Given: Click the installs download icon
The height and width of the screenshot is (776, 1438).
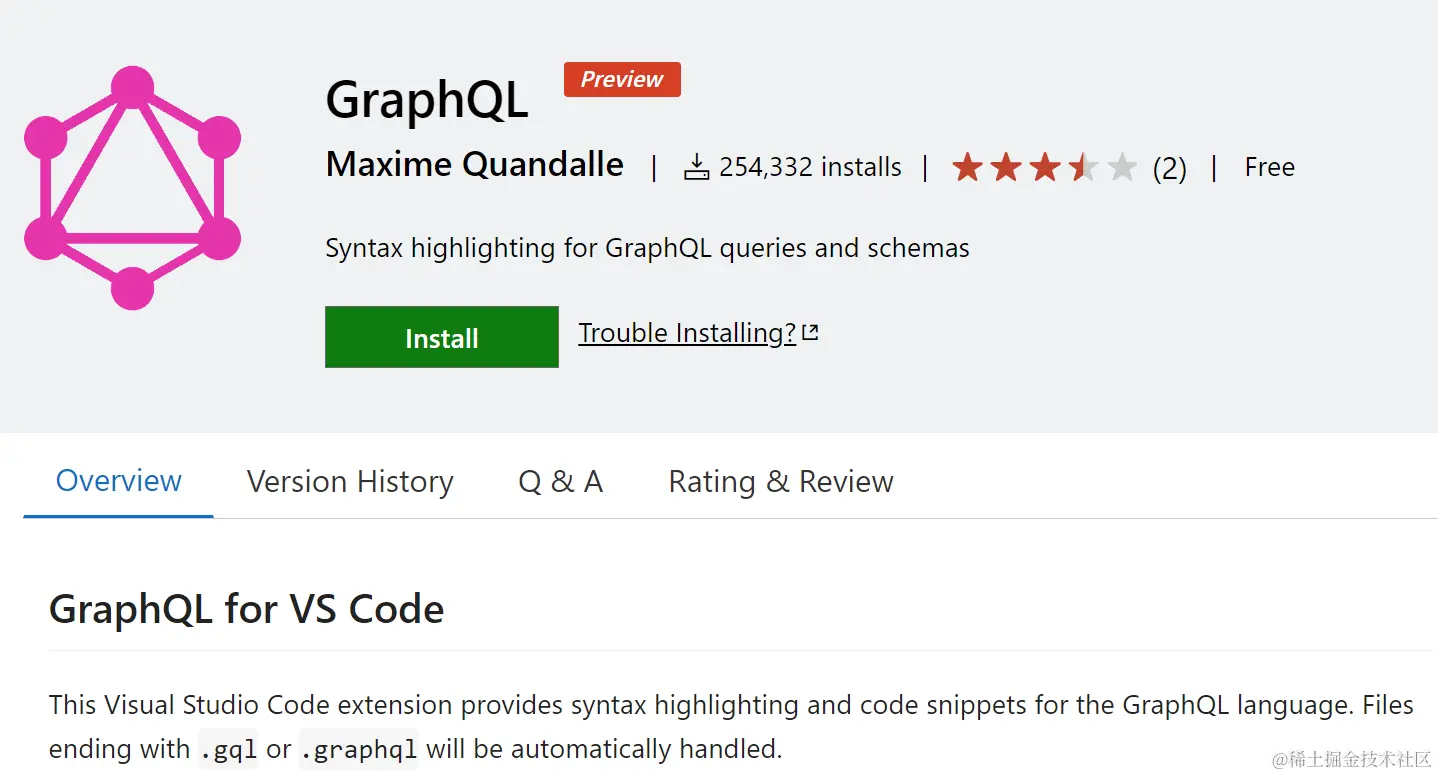Looking at the screenshot, I should [696, 167].
